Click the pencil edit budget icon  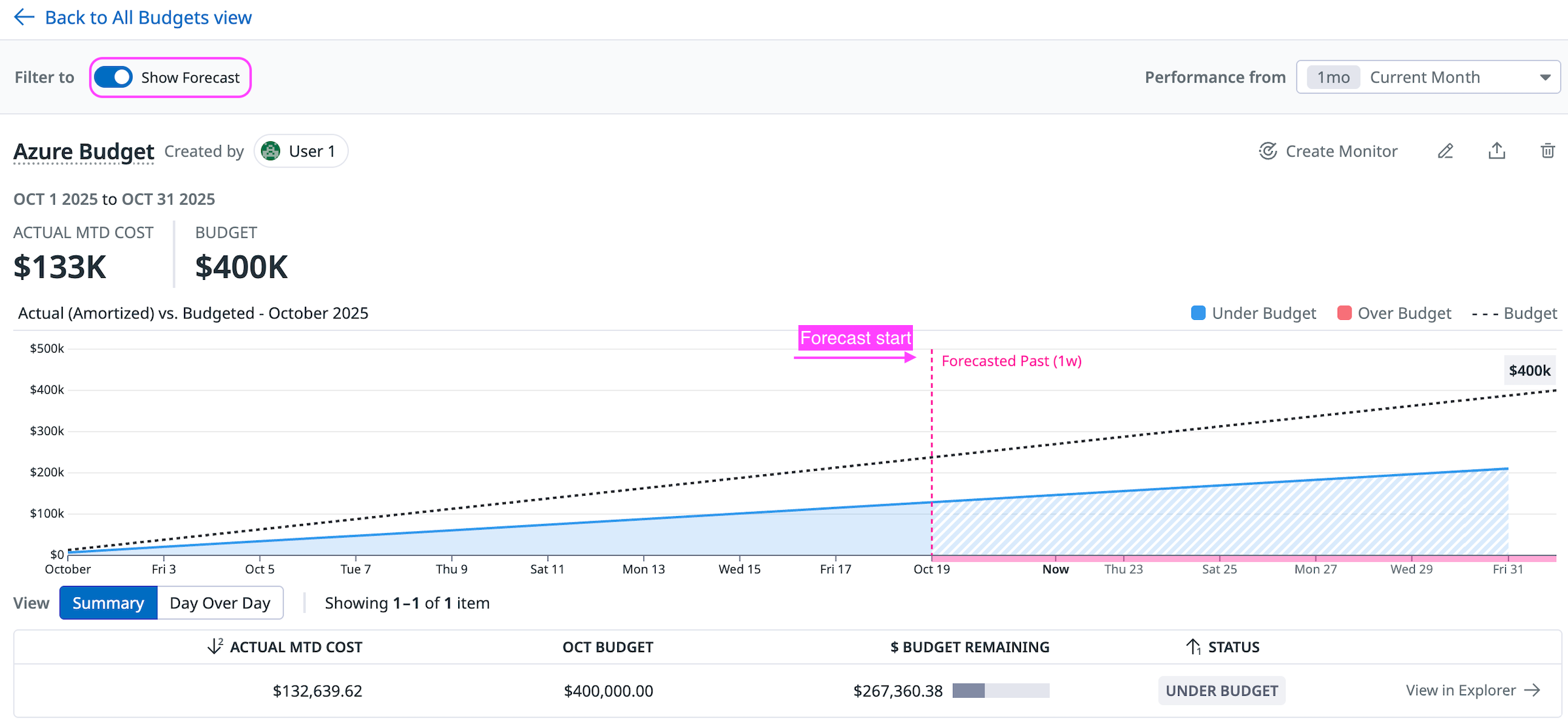coord(1446,151)
